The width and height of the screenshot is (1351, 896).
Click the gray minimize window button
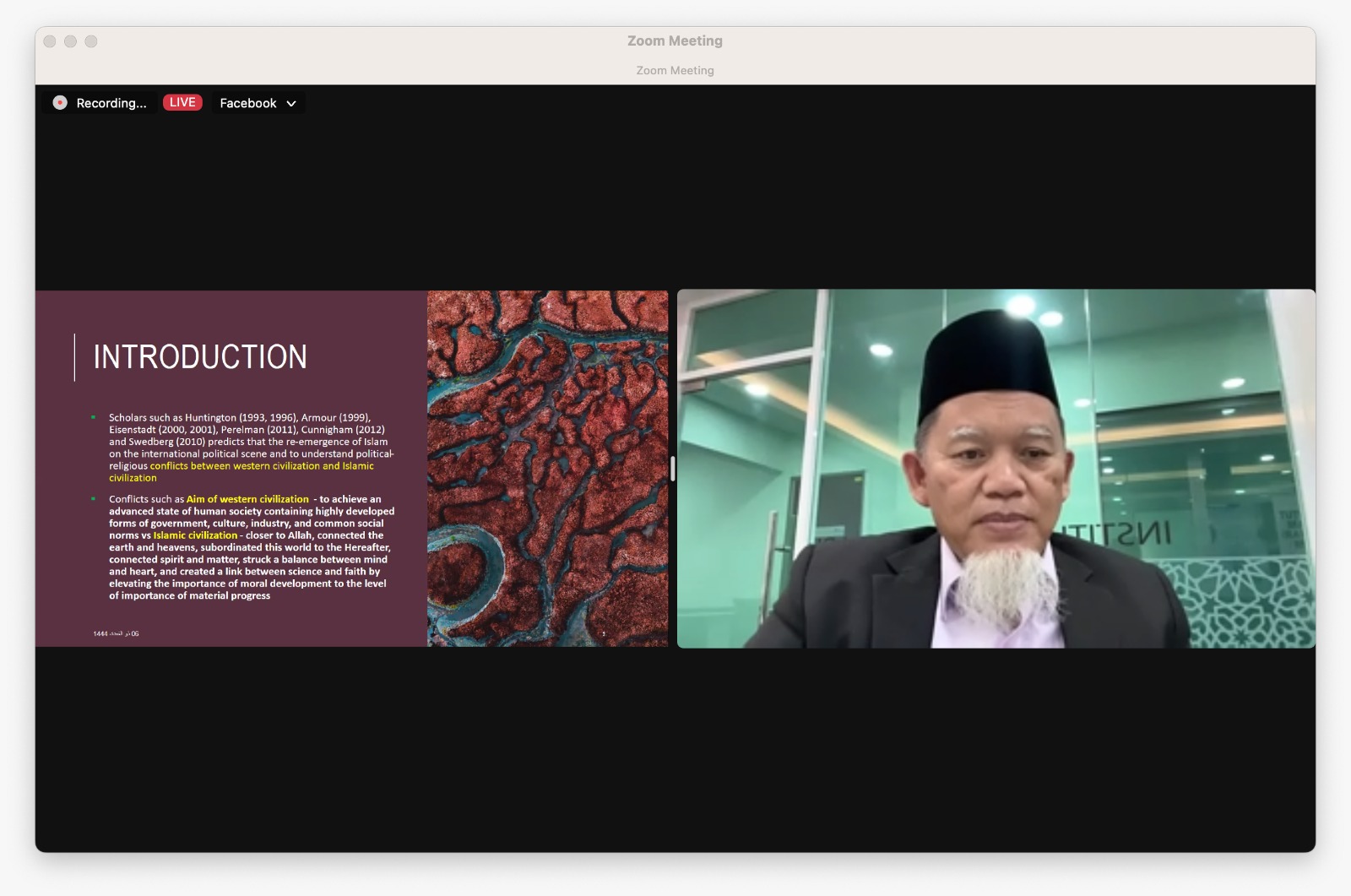[x=70, y=41]
